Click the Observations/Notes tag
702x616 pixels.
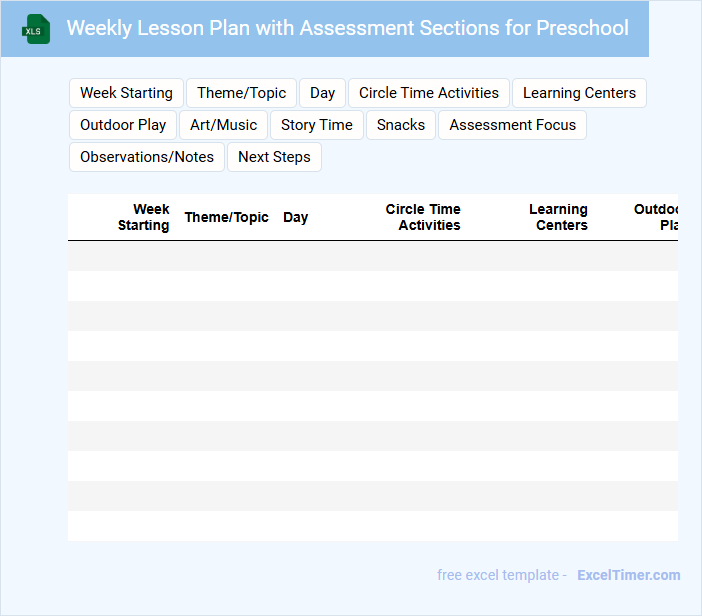tap(147, 157)
